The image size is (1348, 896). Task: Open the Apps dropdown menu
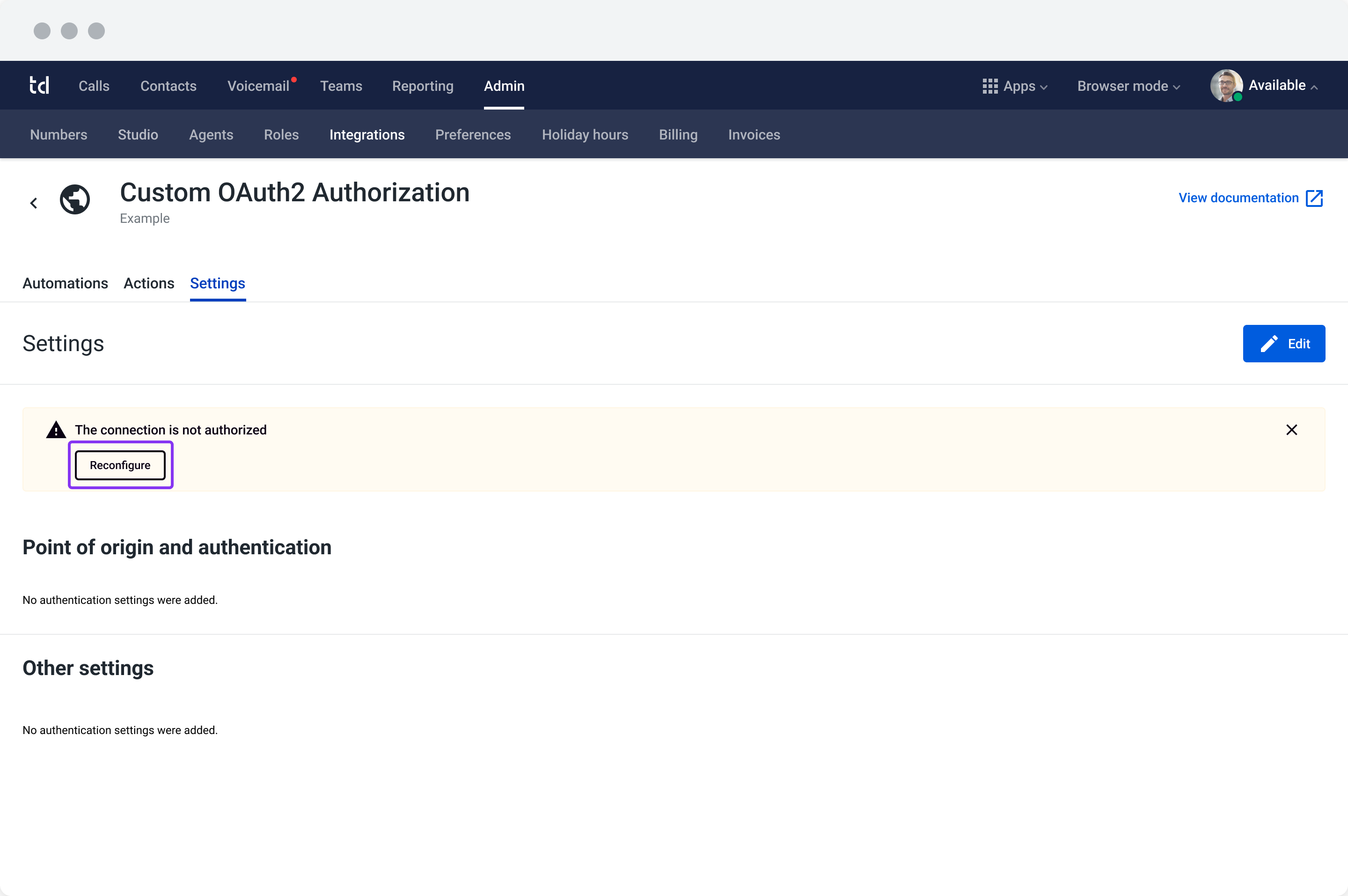(1019, 86)
